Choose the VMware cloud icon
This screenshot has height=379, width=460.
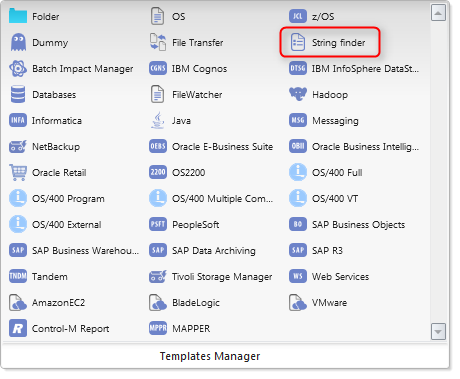(x=298, y=302)
